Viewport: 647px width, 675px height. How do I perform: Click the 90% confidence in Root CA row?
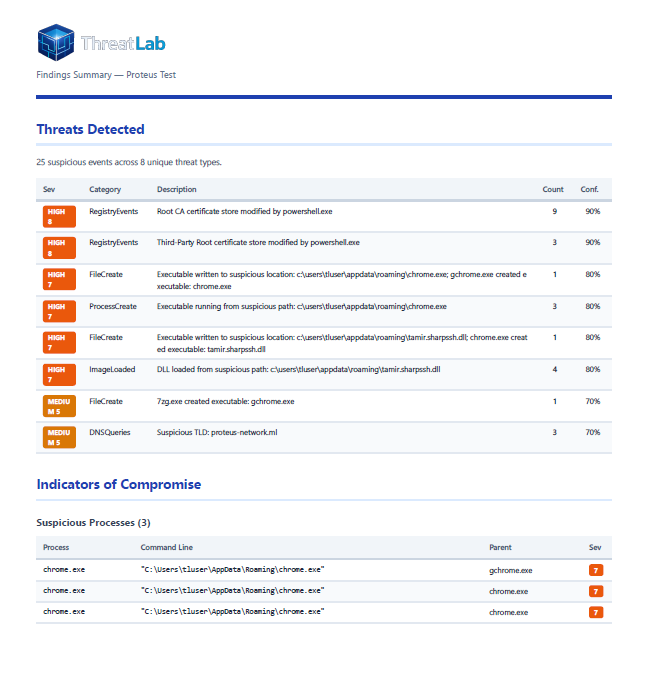click(x=592, y=211)
